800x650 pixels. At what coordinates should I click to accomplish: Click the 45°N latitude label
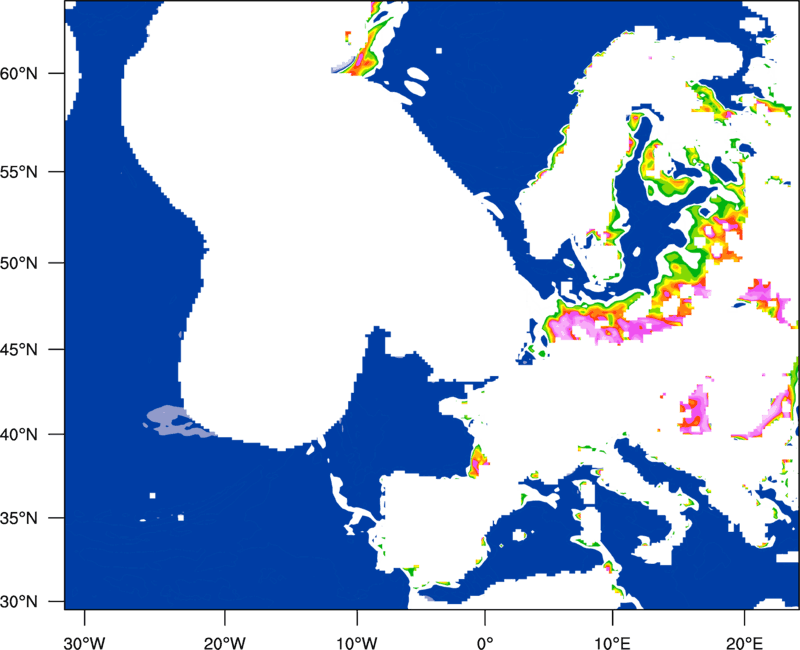click(x=19, y=349)
